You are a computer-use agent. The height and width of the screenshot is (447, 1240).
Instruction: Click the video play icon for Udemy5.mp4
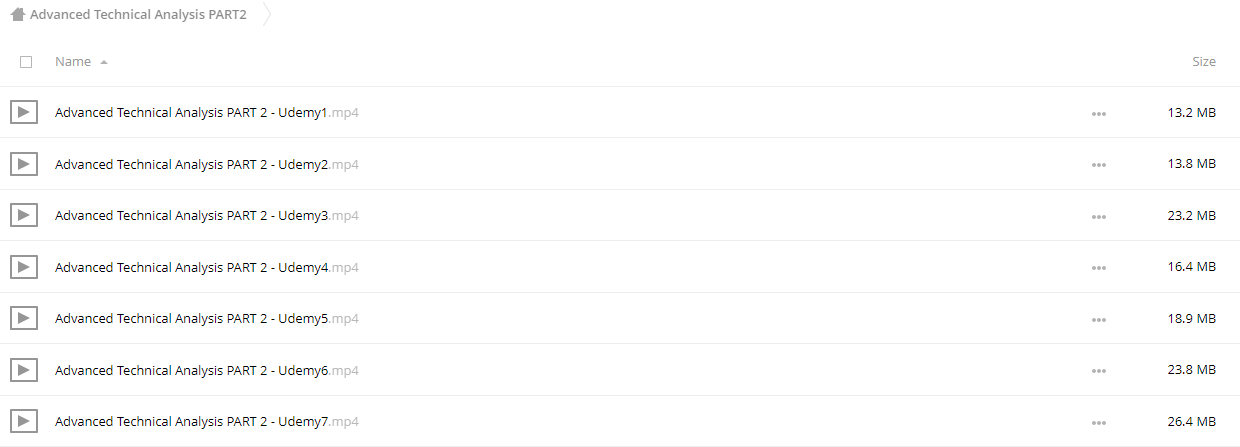(x=24, y=318)
